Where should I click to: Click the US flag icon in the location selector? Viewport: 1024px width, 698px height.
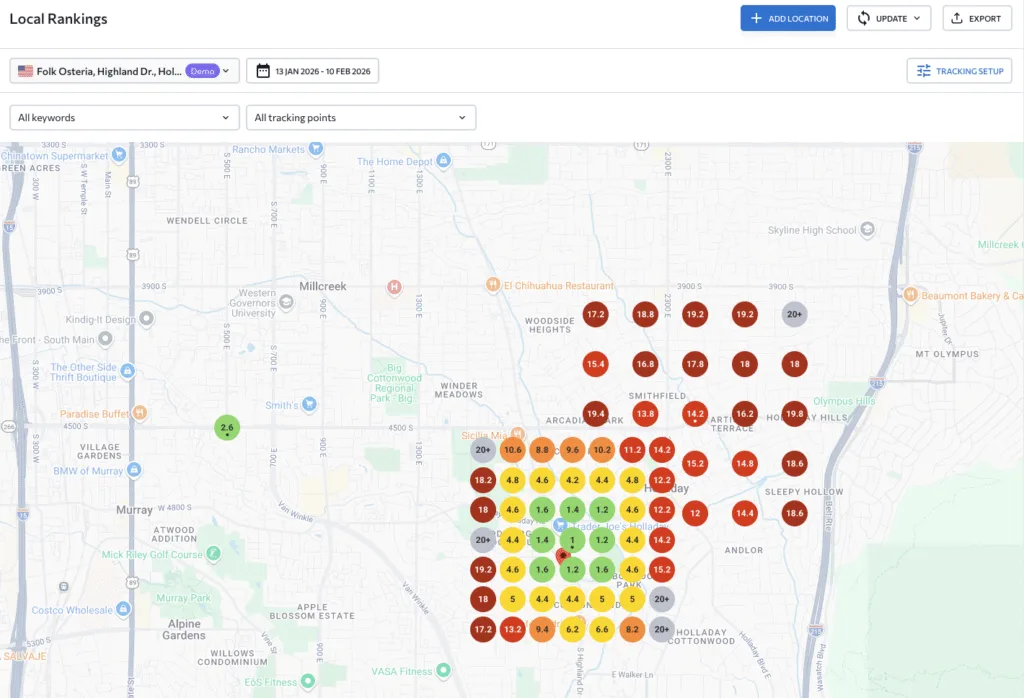25,70
